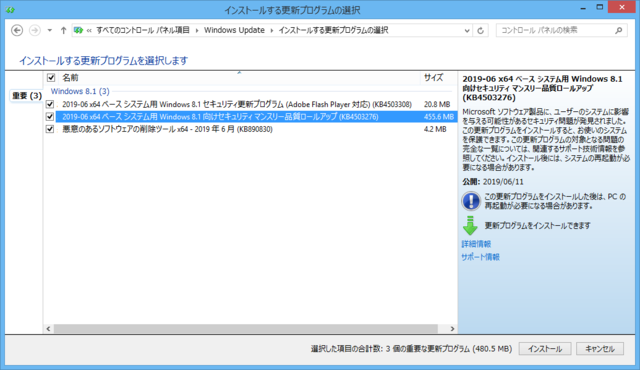The image size is (640, 370).
Task: Maximize the update selection window
Action: coord(600,7)
